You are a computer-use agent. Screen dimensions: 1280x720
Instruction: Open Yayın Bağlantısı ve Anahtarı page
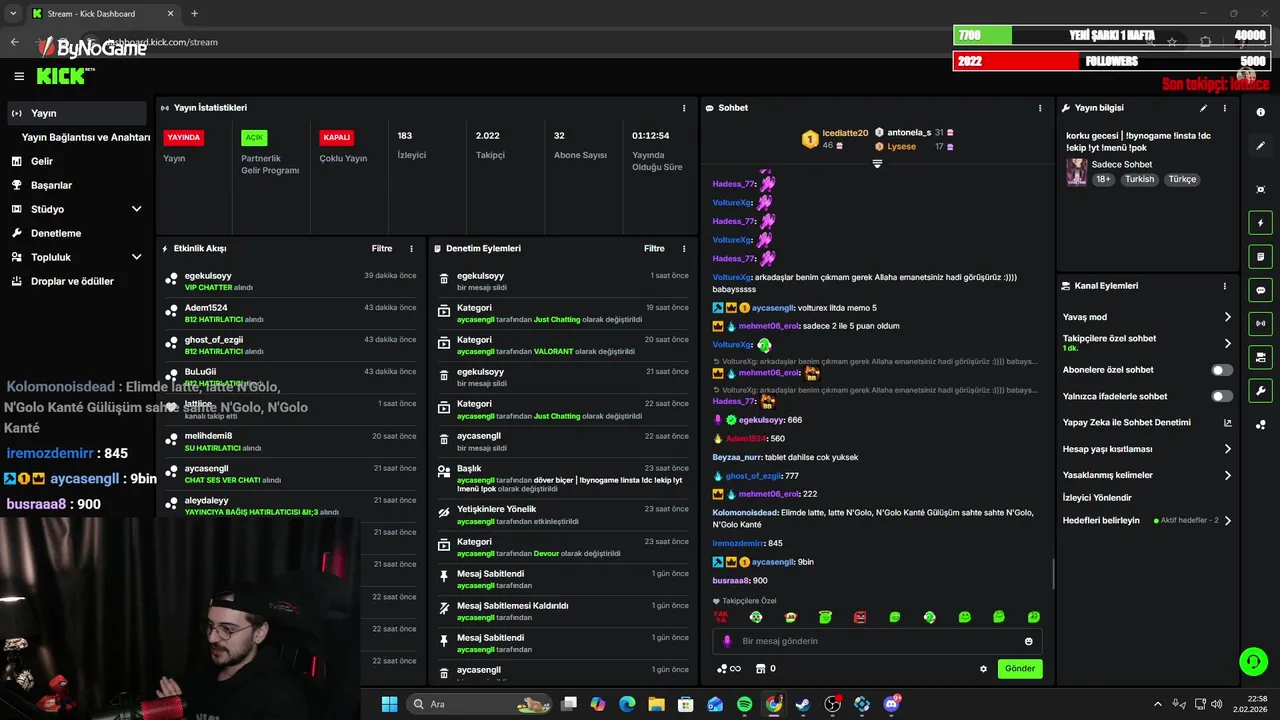86,137
